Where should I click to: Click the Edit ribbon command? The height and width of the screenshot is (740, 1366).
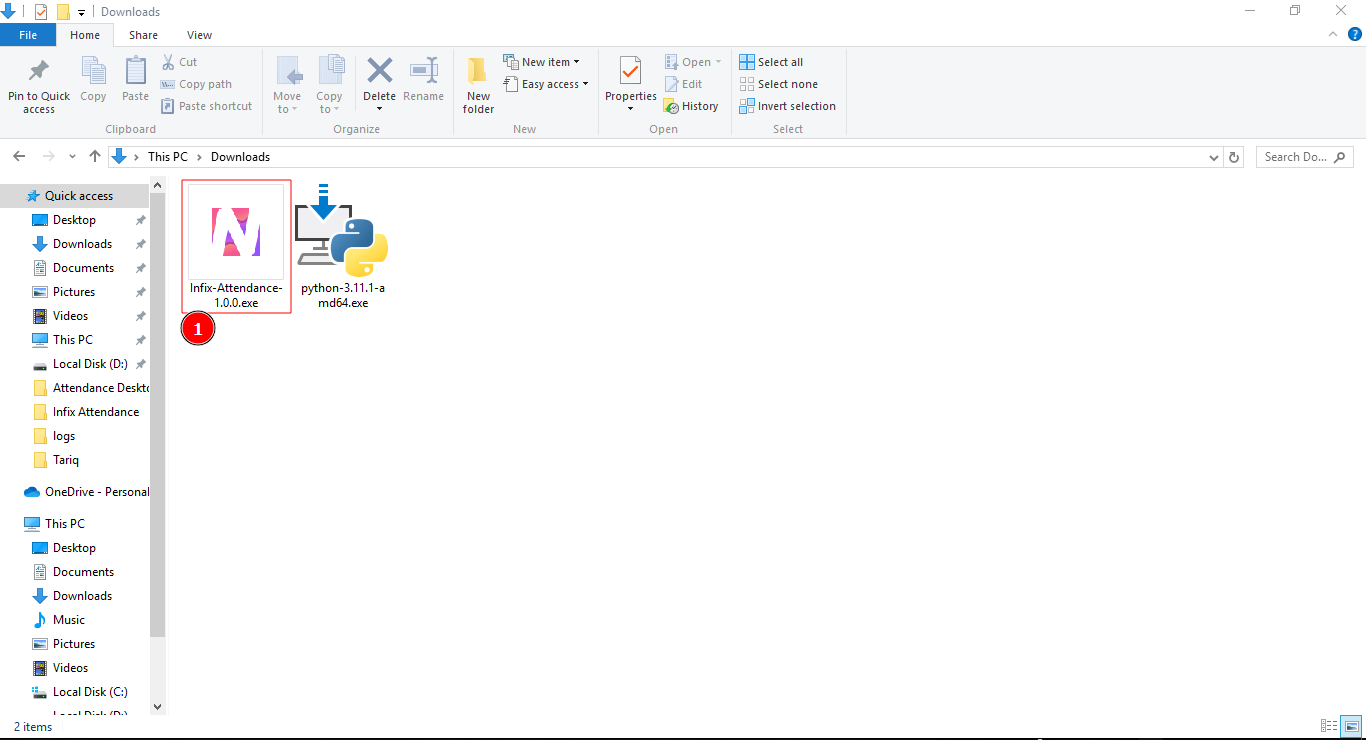(684, 84)
